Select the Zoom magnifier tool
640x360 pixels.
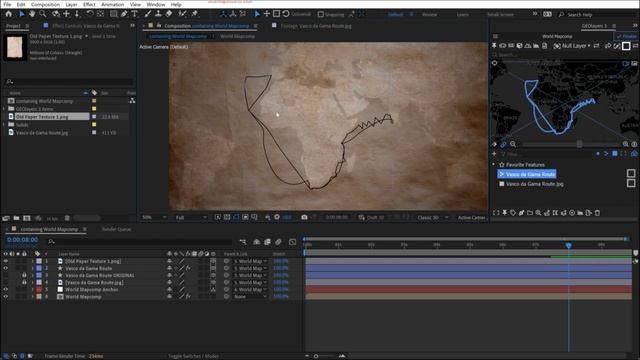[x=43, y=14]
